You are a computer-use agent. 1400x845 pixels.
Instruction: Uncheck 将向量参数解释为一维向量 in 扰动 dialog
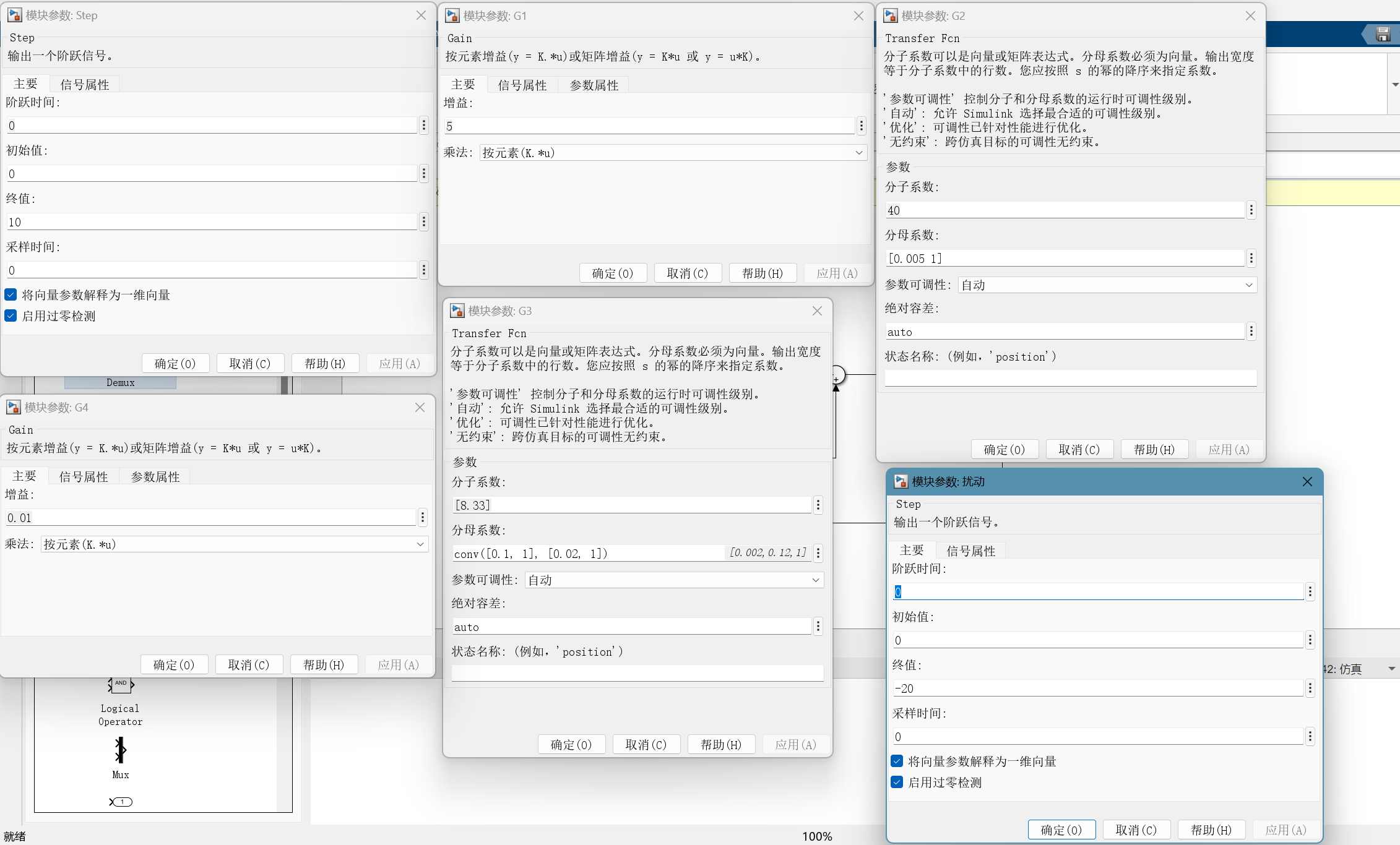897,761
